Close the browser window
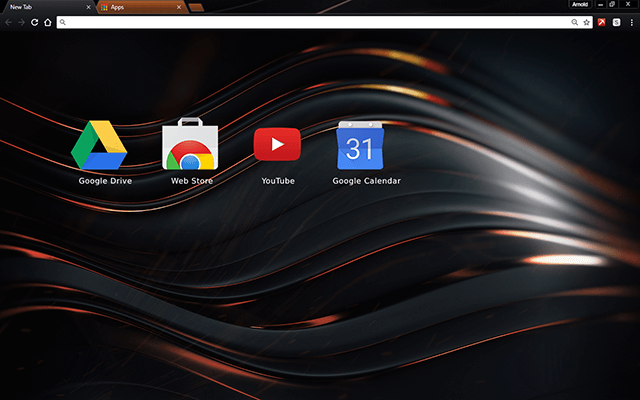640x400 pixels. click(628, 4)
